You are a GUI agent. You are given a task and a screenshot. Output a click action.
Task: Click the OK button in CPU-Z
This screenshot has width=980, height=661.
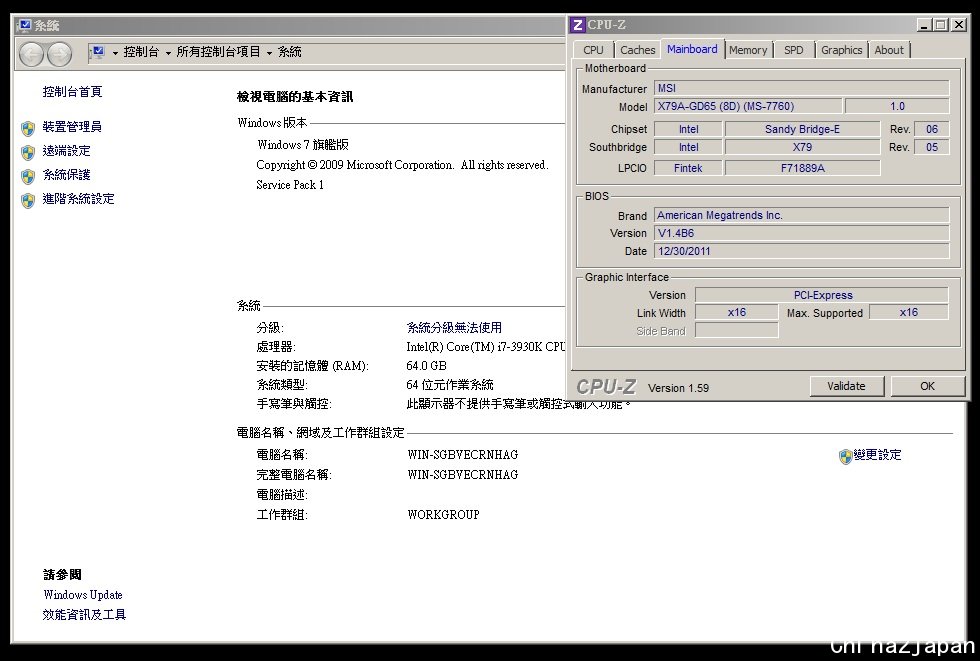click(x=928, y=386)
